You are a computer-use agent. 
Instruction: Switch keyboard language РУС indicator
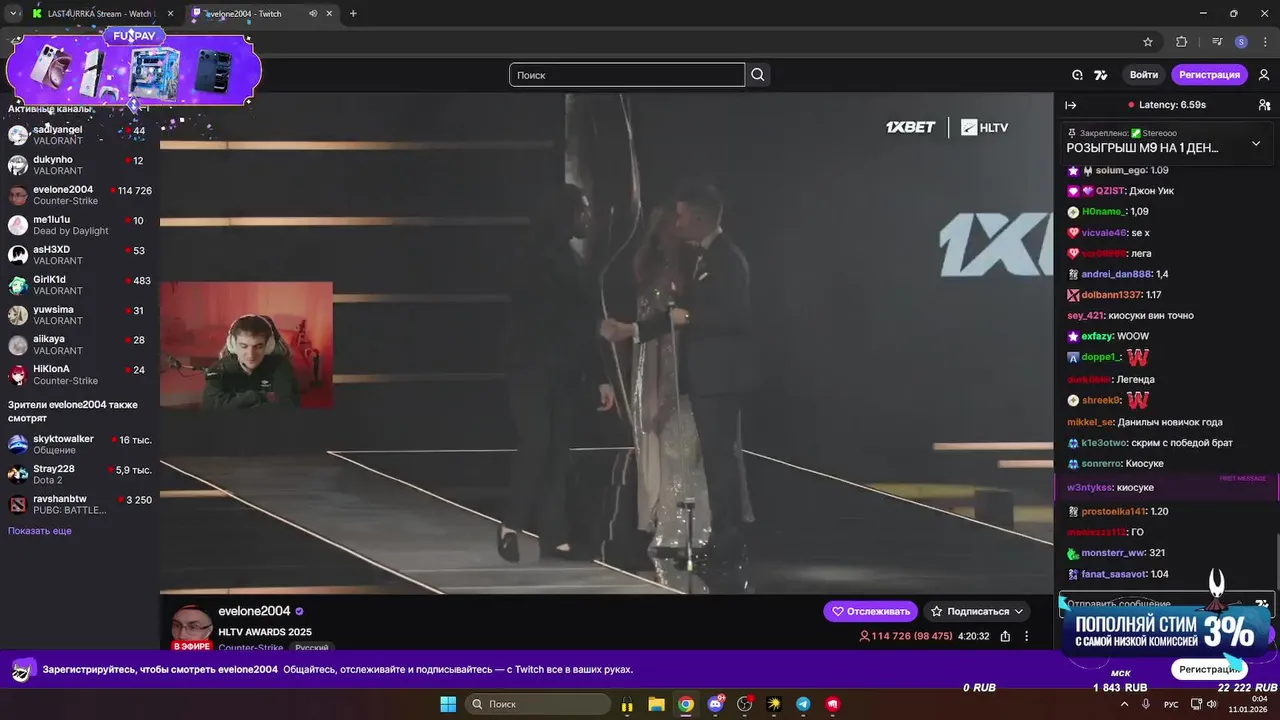click(1171, 704)
